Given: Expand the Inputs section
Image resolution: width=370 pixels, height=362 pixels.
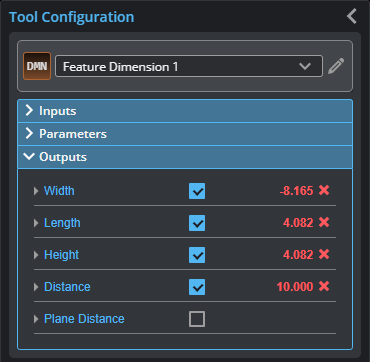Looking at the screenshot, I should point(185,111).
